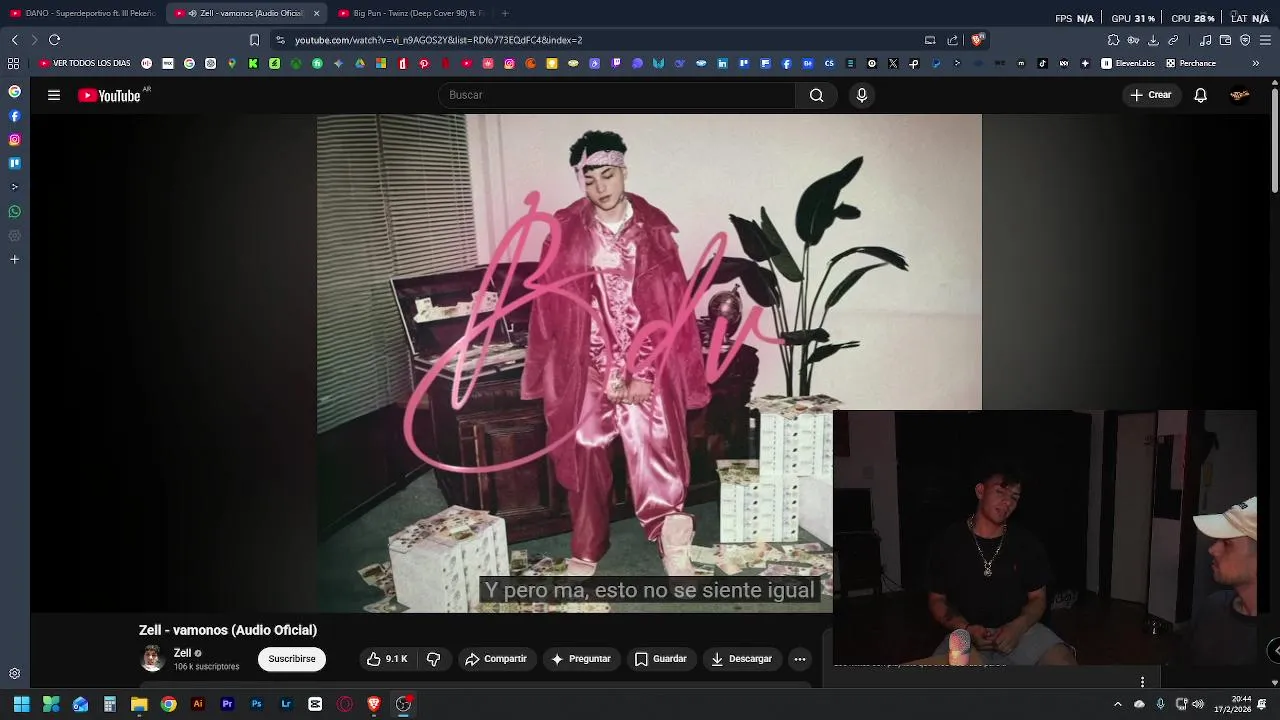The width and height of the screenshot is (1280, 720).
Task: Open Facebook from the sidebar
Action: 14,116
